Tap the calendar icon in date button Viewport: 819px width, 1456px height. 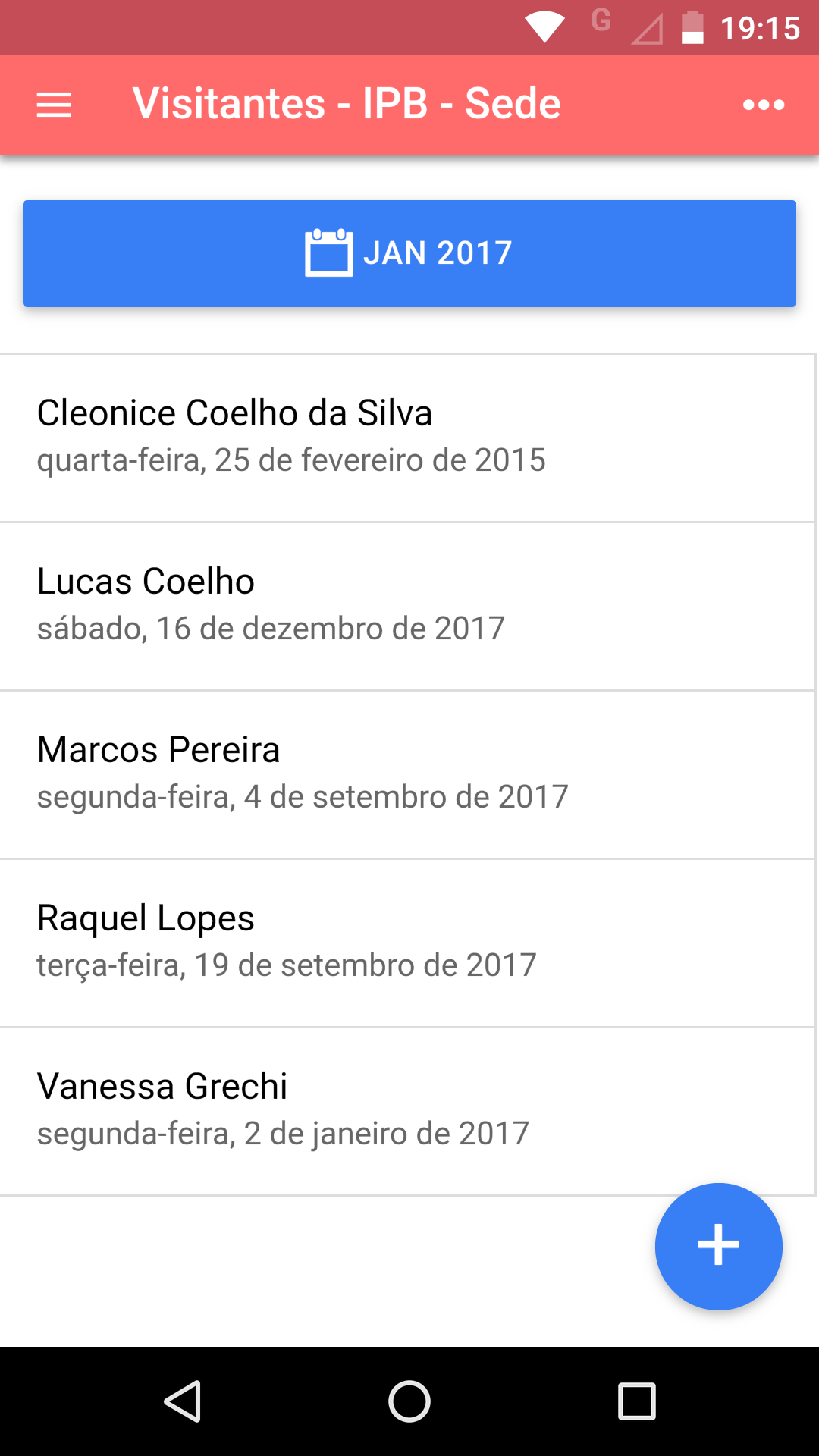coord(328,253)
